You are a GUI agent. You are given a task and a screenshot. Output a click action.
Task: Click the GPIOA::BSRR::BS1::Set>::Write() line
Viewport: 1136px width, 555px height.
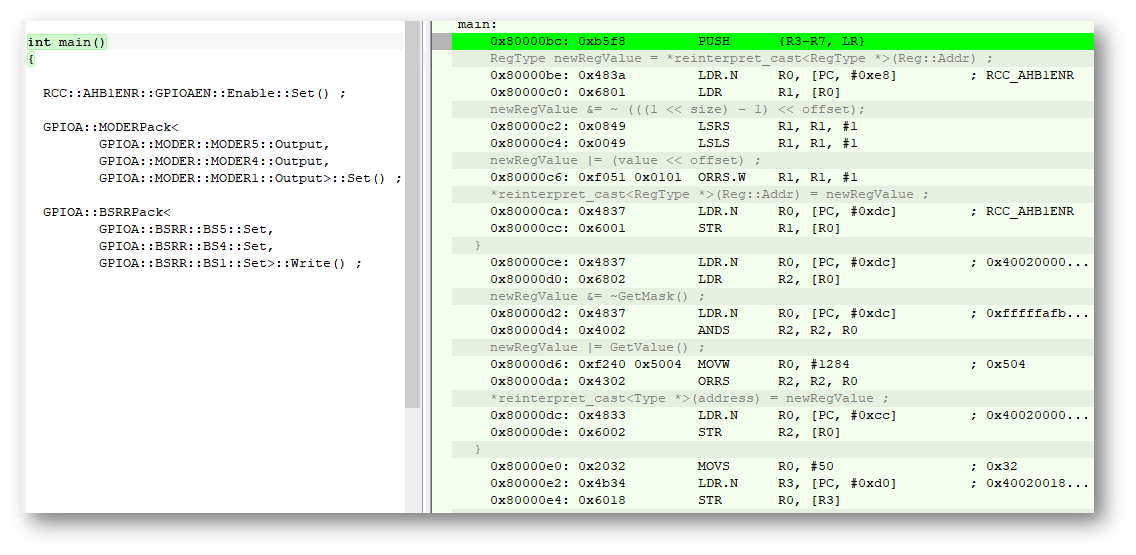(230, 263)
